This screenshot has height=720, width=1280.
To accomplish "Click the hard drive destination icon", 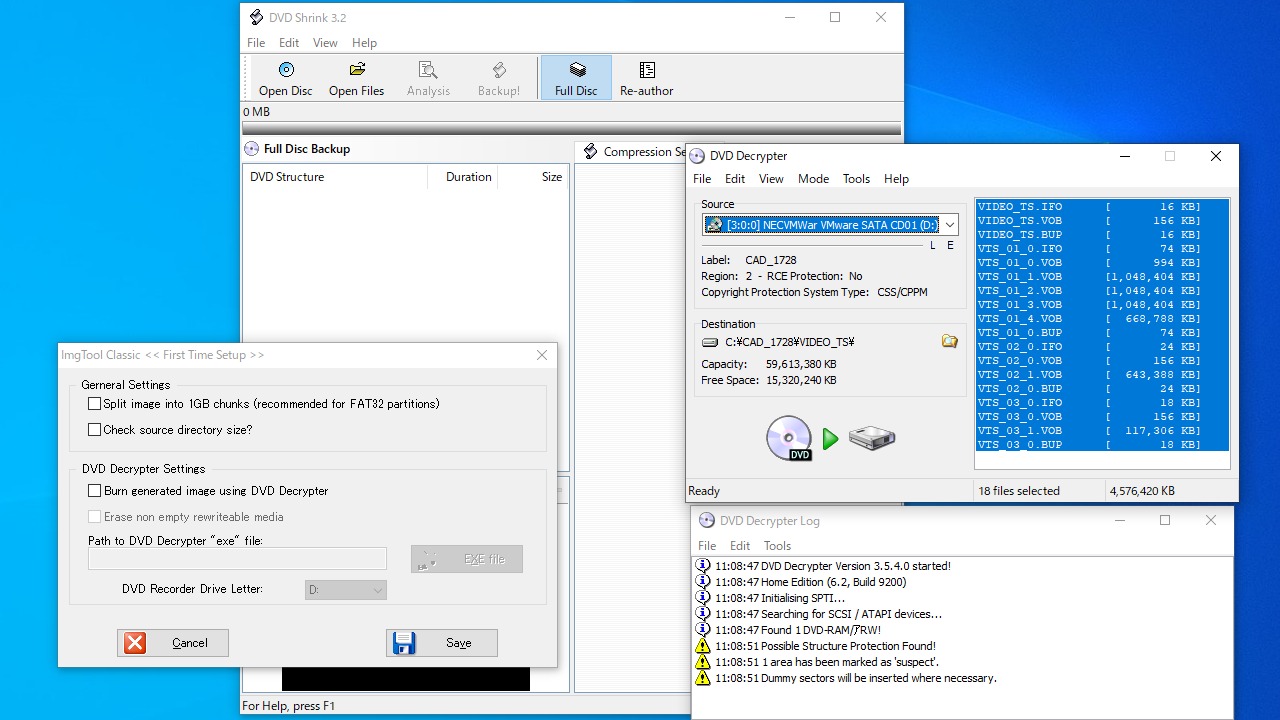I will point(872,438).
